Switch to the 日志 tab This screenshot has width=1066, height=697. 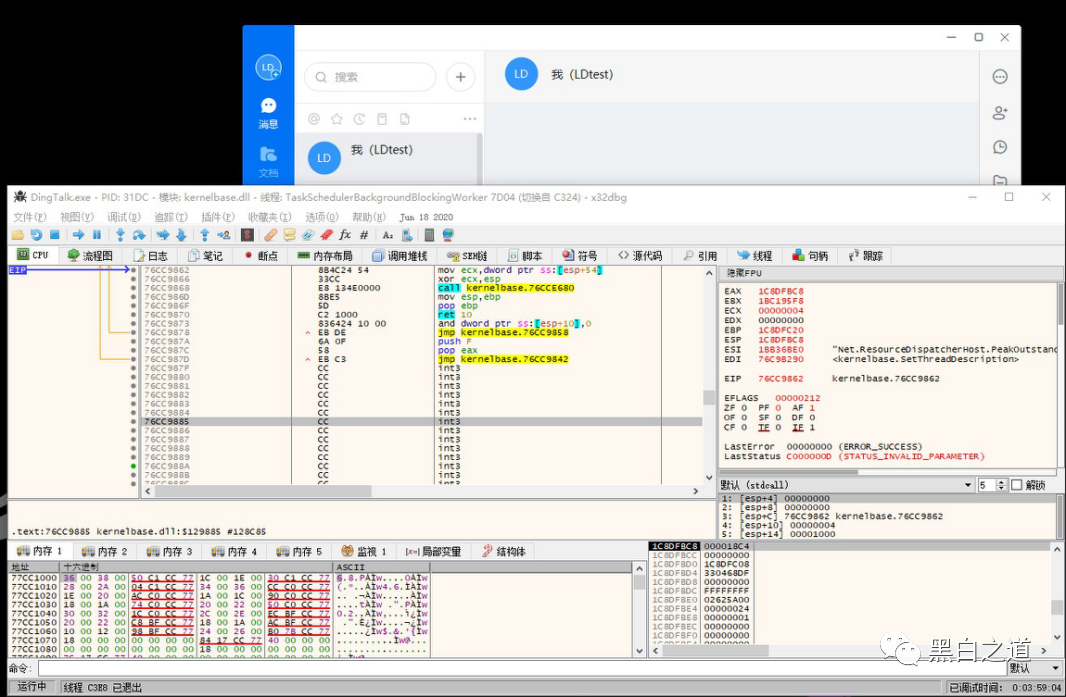(150, 256)
